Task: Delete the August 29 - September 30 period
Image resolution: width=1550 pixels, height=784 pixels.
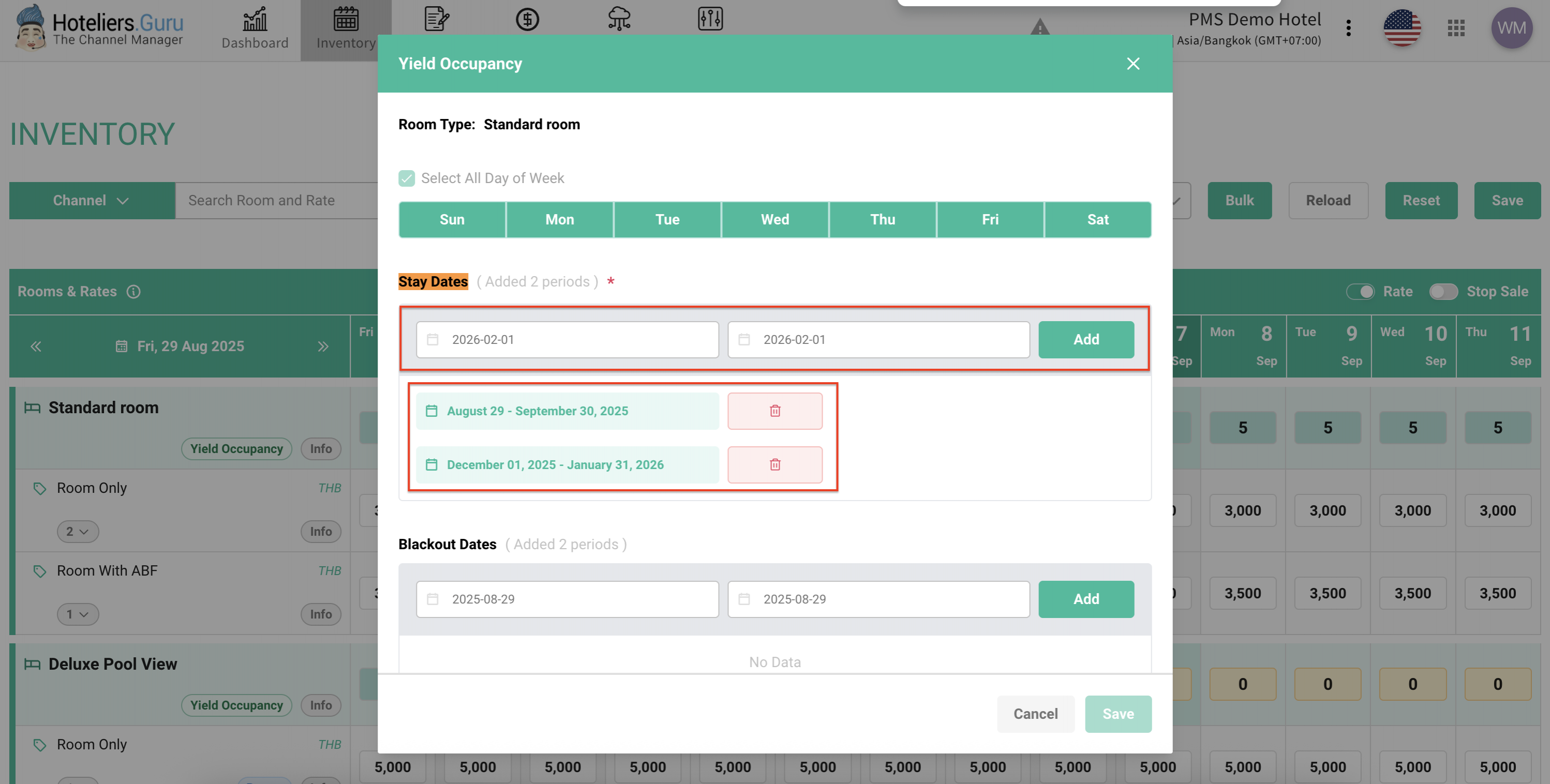Action: [774, 411]
